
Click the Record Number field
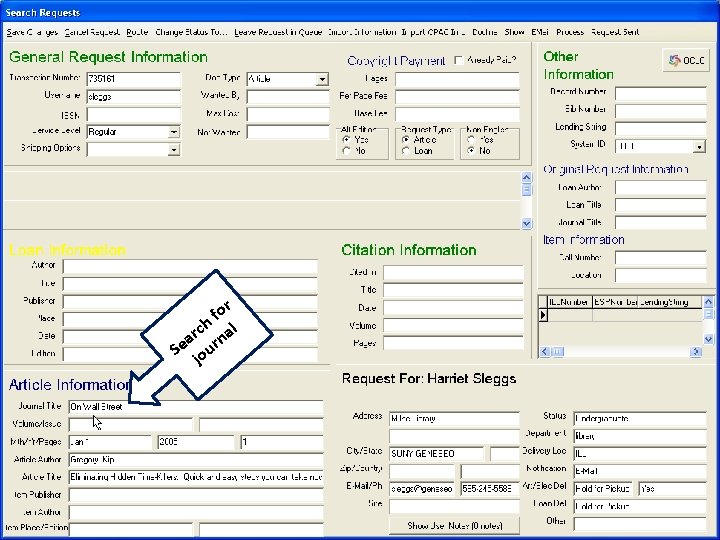pyautogui.click(x=661, y=94)
